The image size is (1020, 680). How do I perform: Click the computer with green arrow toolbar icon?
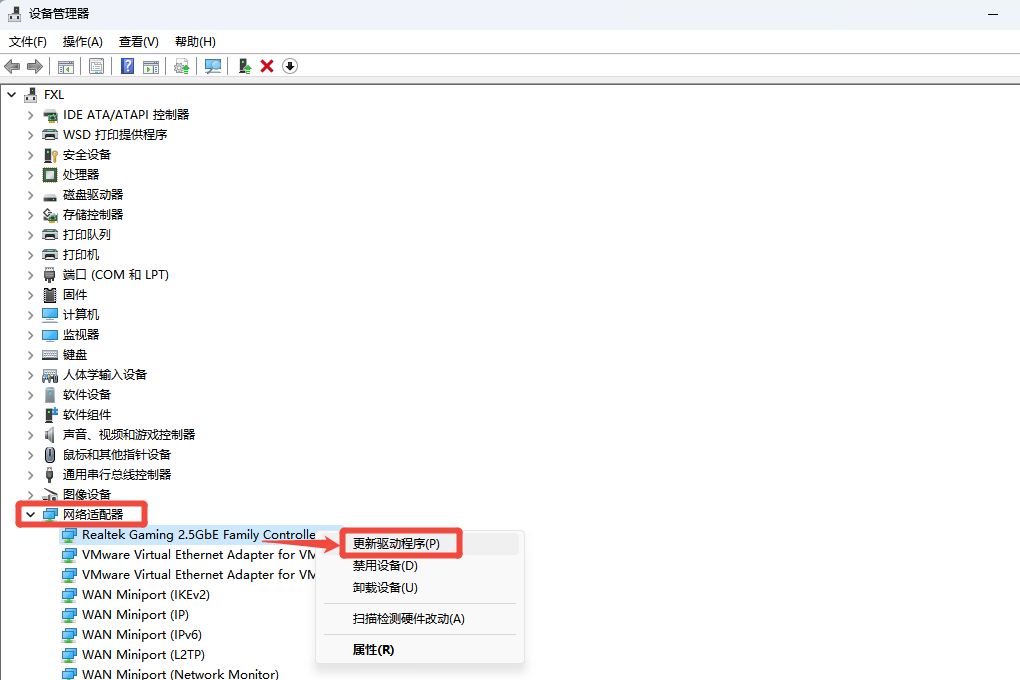coord(245,66)
